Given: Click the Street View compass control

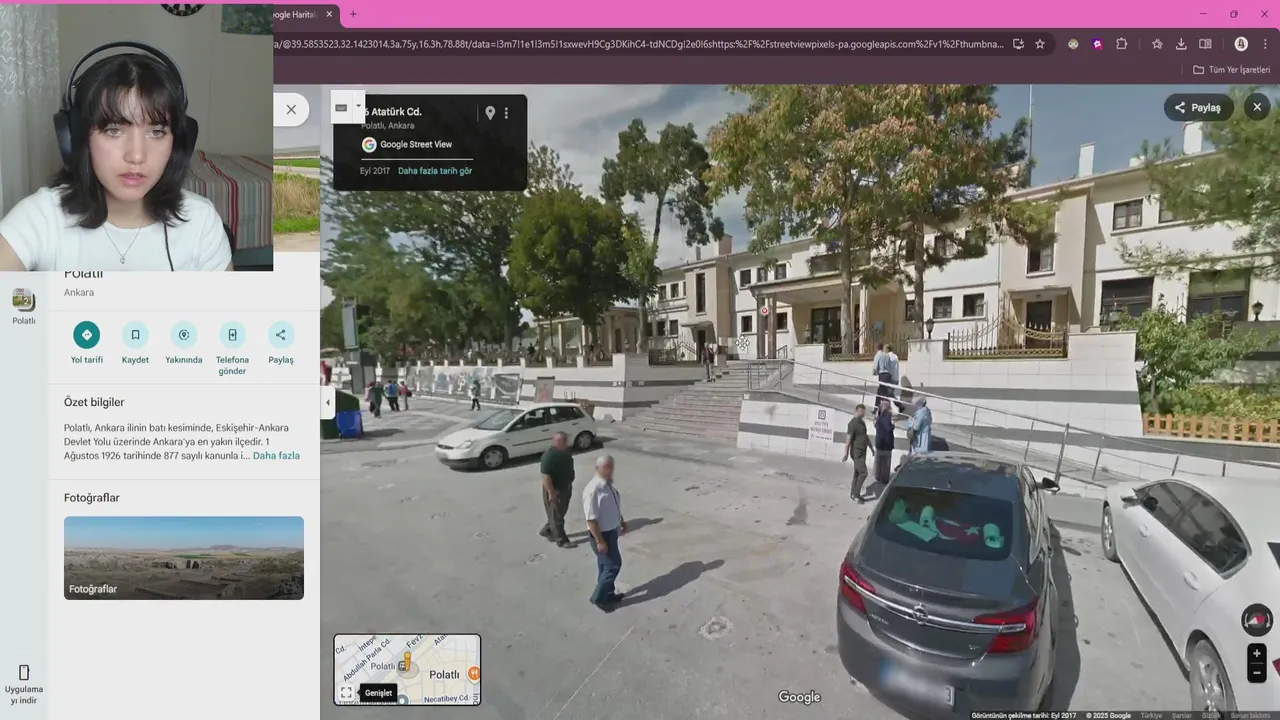Looking at the screenshot, I should coord(1257,620).
